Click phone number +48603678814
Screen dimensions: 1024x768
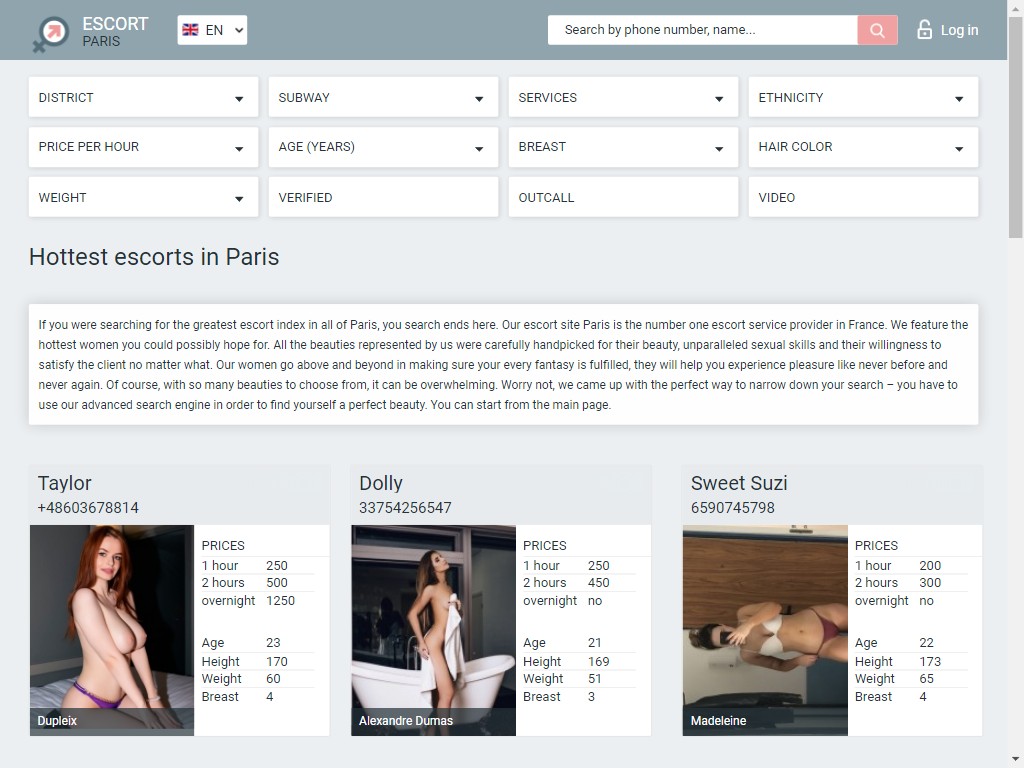(88, 507)
